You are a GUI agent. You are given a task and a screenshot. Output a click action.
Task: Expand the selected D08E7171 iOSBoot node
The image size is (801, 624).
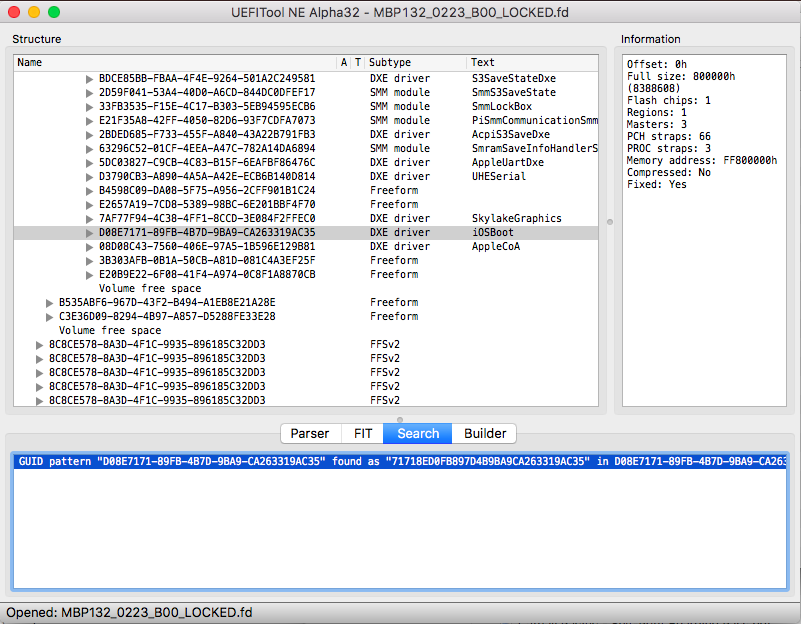89,233
